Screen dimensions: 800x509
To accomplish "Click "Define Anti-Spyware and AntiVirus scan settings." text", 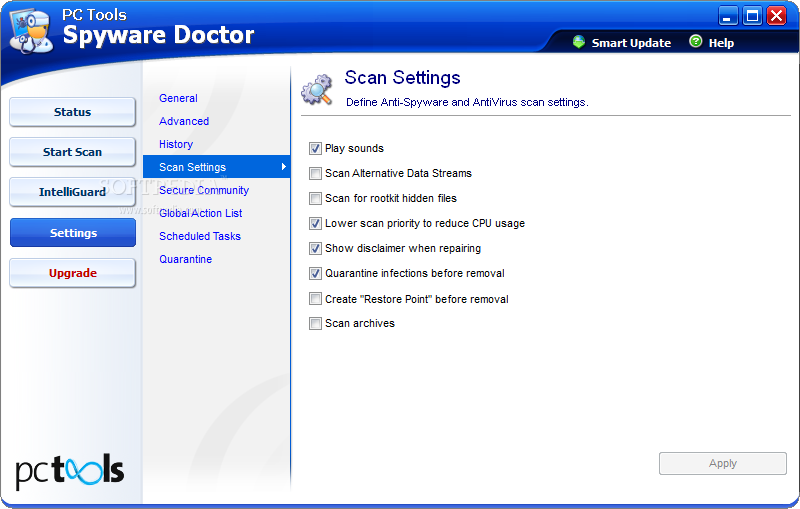I will pos(467,102).
